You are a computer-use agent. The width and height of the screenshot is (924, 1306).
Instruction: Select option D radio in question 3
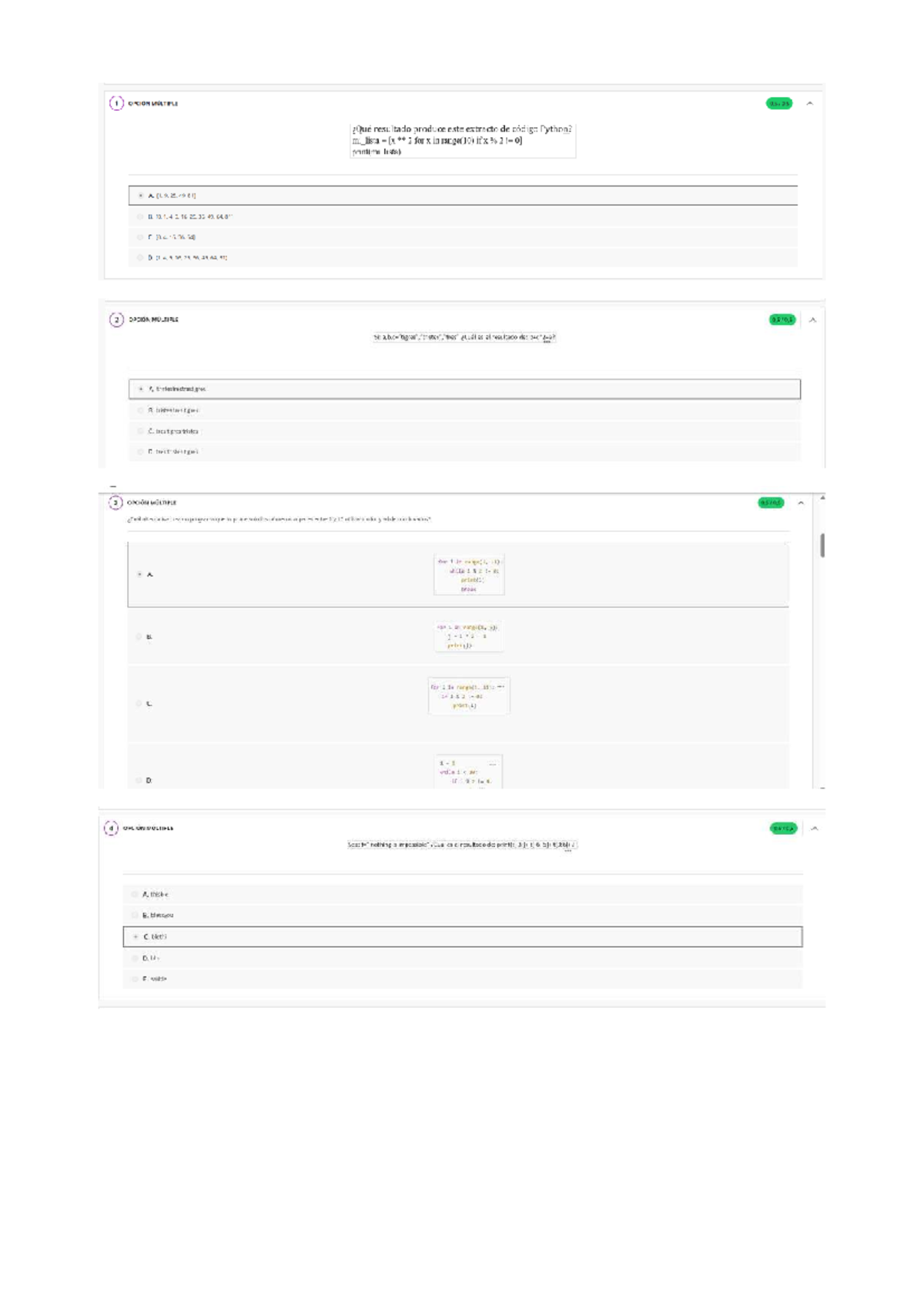click(x=139, y=780)
